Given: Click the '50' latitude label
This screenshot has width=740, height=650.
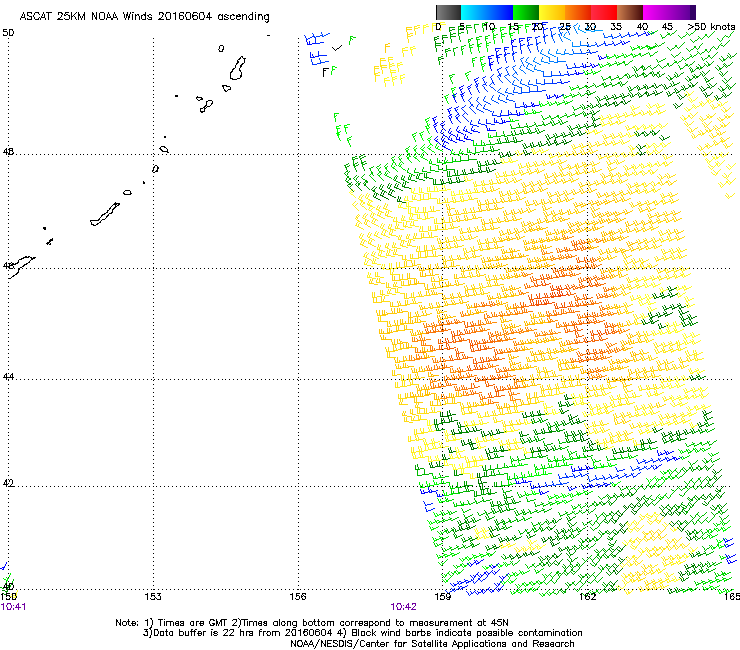Looking at the screenshot, I should tap(8, 33).
